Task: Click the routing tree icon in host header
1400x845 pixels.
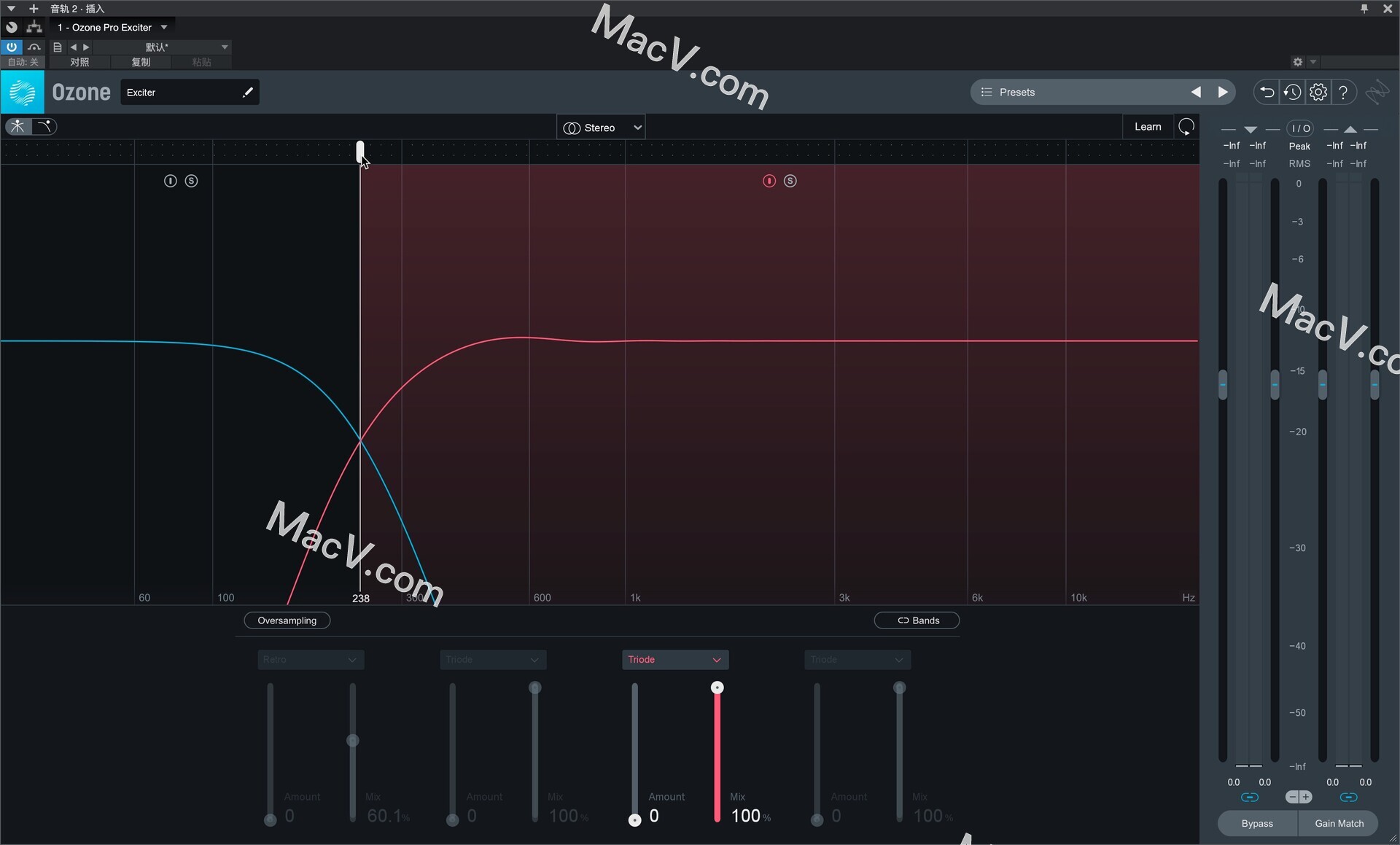Action: pyautogui.click(x=34, y=27)
